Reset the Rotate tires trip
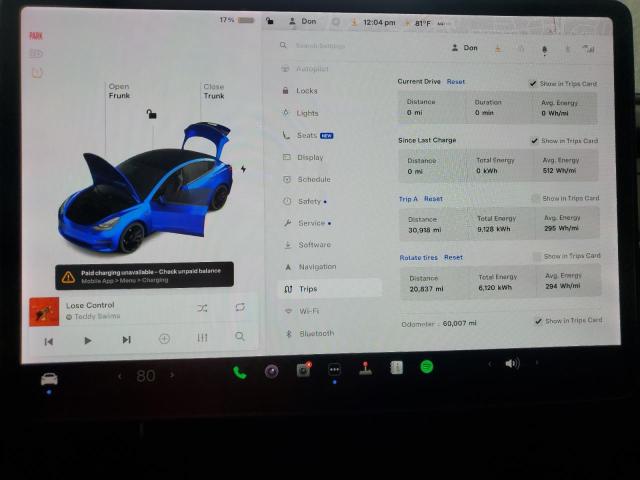 (x=453, y=258)
